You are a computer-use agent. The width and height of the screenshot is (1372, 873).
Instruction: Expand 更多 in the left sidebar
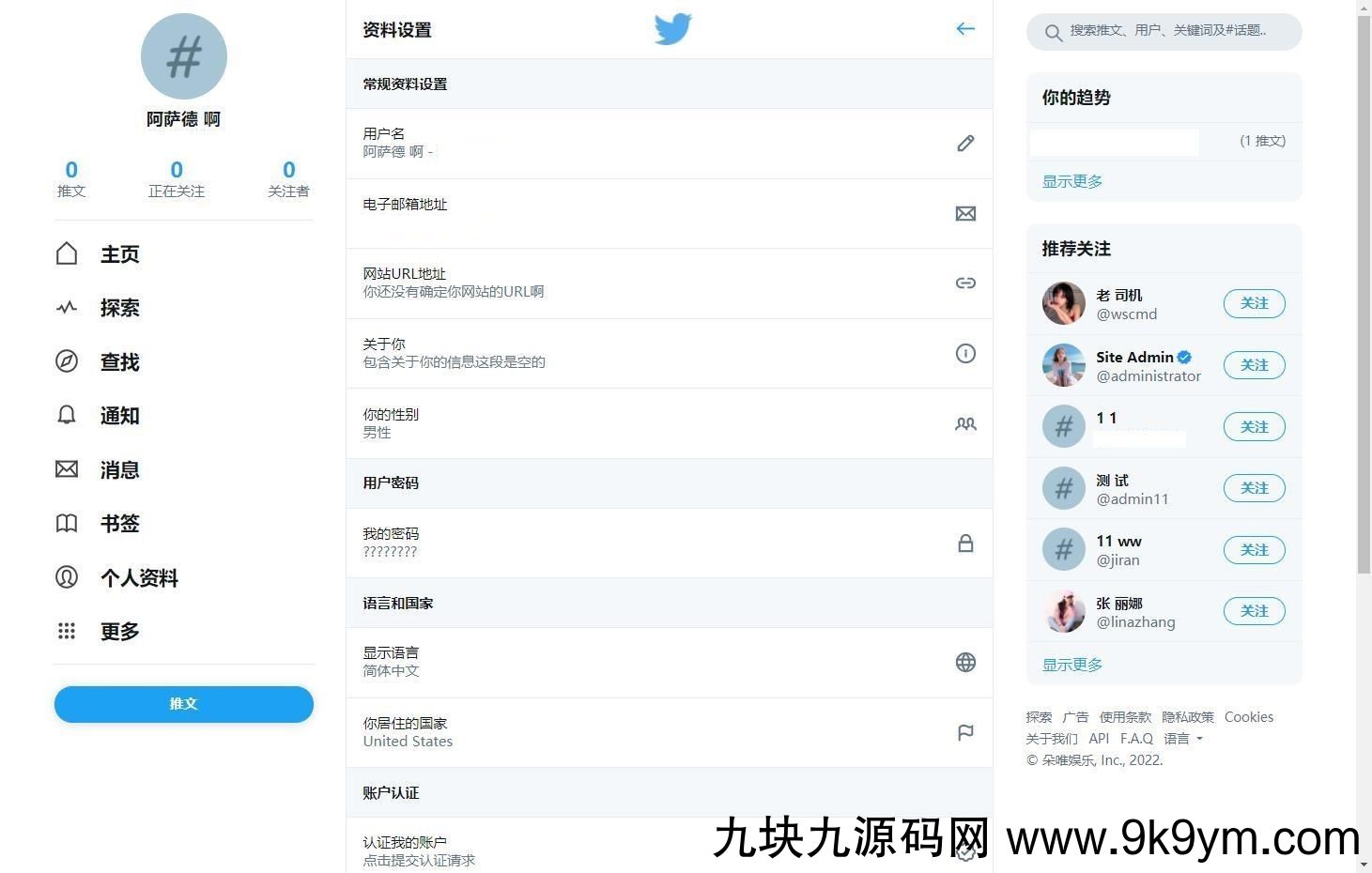(x=119, y=632)
